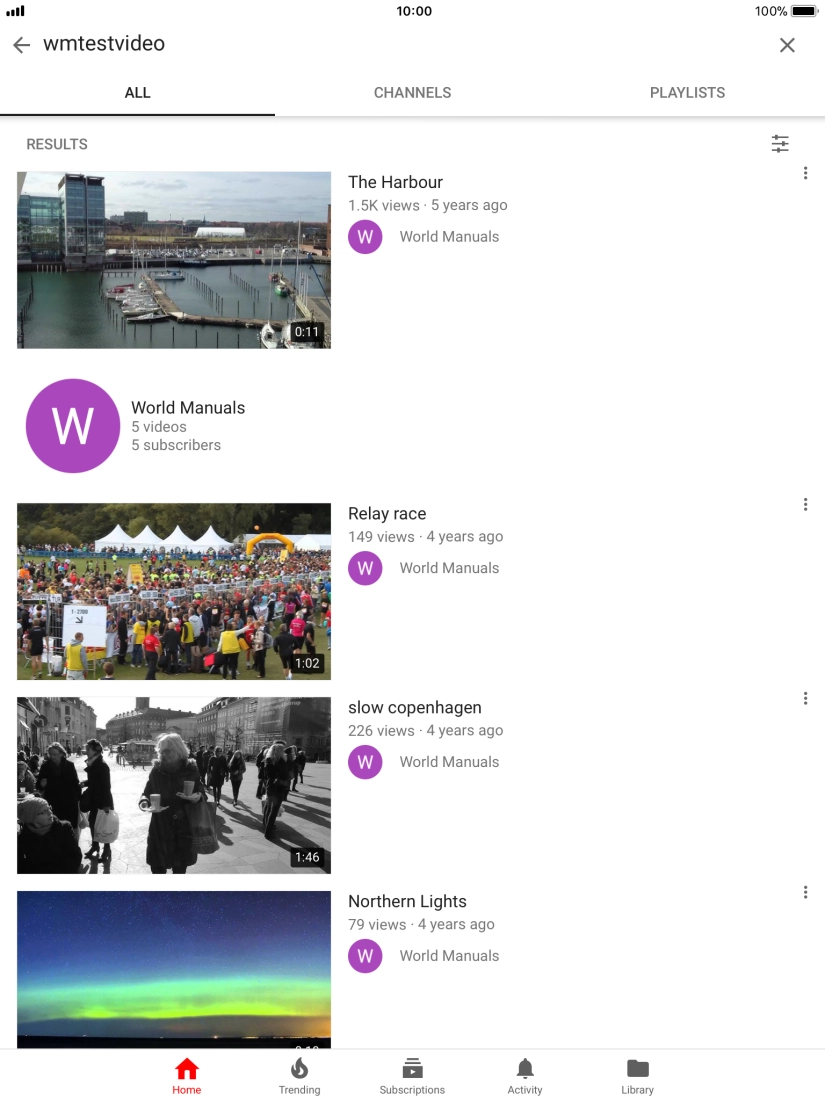Switch to the PLAYLISTS tab

[x=687, y=92]
